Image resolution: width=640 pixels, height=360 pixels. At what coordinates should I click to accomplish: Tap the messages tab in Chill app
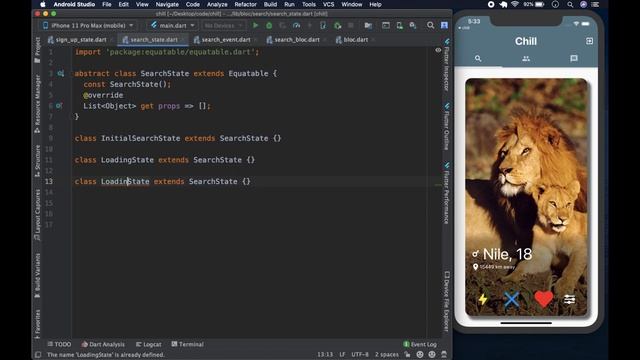click(574, 59)
